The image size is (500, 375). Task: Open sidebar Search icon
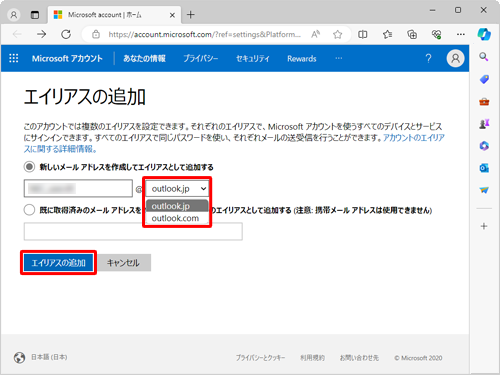(484, 57)
